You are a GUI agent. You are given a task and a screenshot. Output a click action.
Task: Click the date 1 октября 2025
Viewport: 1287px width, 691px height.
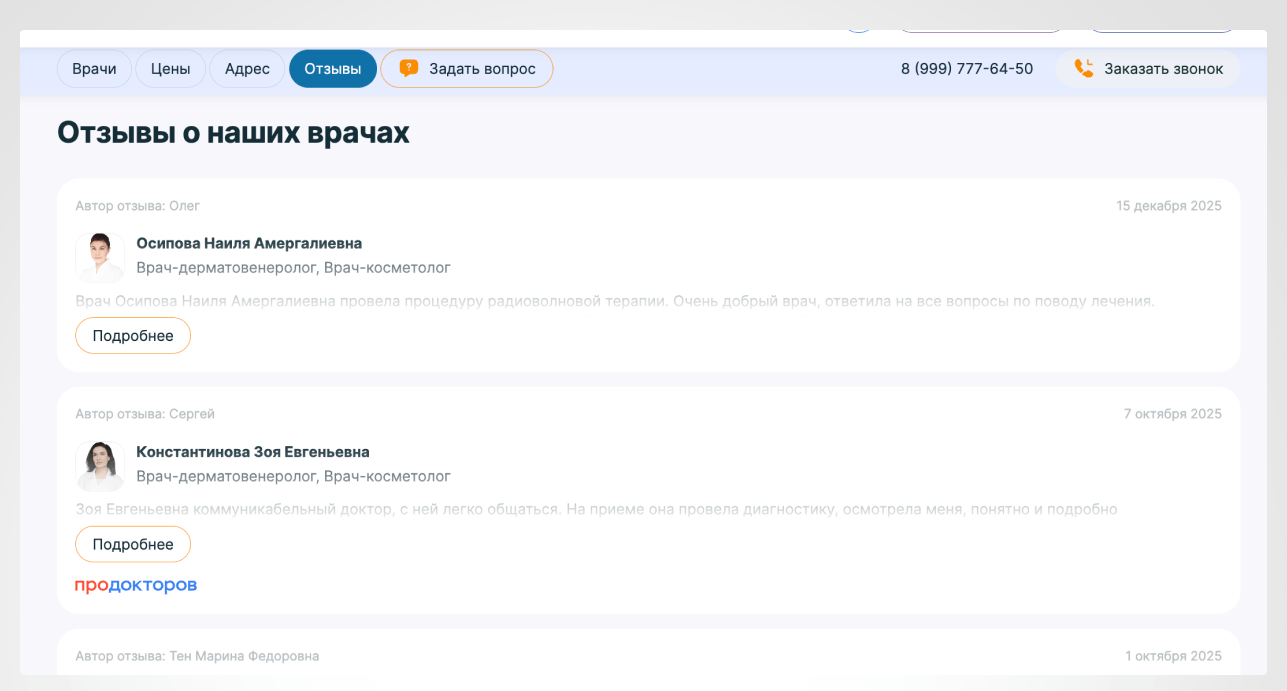(x=1173, y=656)
